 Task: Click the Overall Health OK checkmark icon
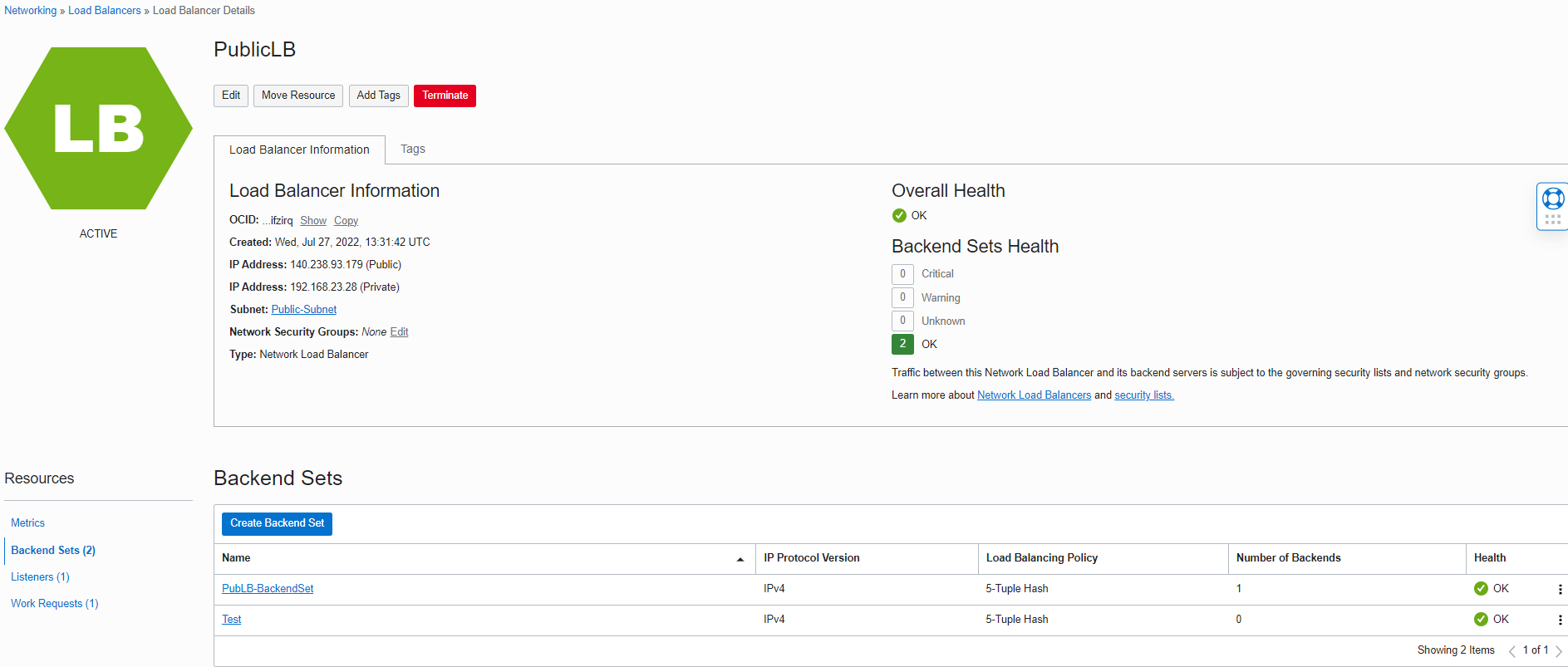899,216
